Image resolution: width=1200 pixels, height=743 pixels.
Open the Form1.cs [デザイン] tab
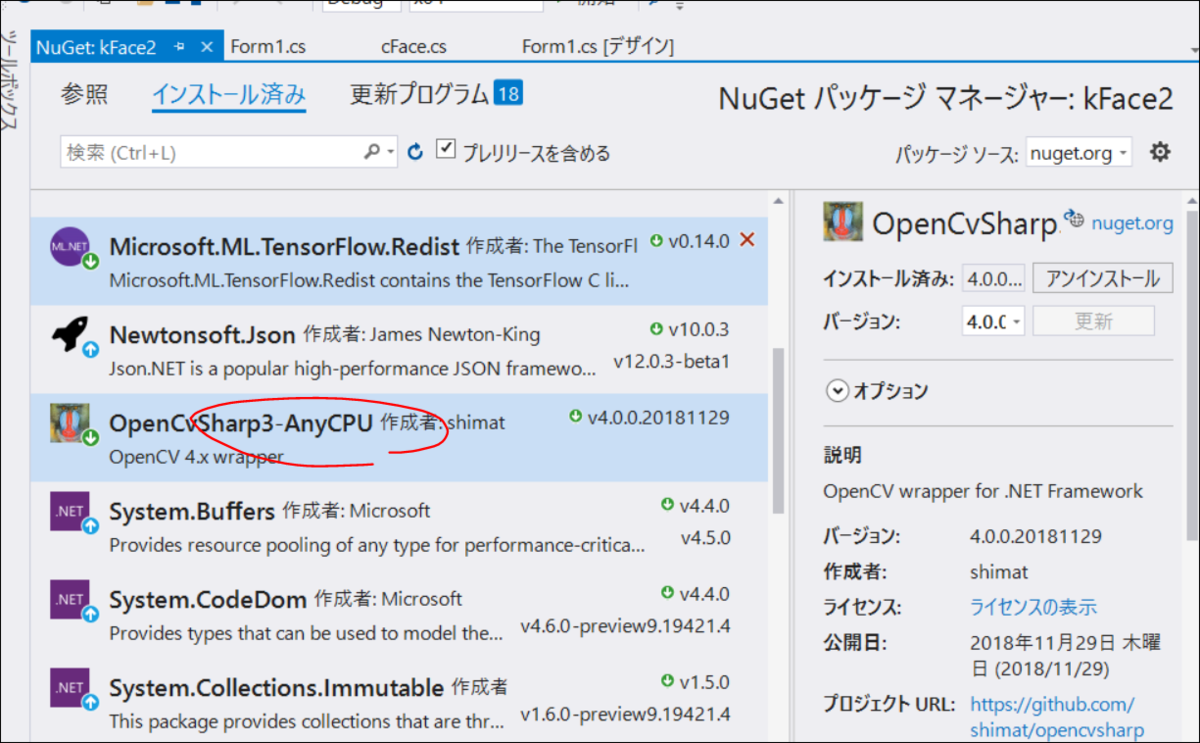[598, 46]
